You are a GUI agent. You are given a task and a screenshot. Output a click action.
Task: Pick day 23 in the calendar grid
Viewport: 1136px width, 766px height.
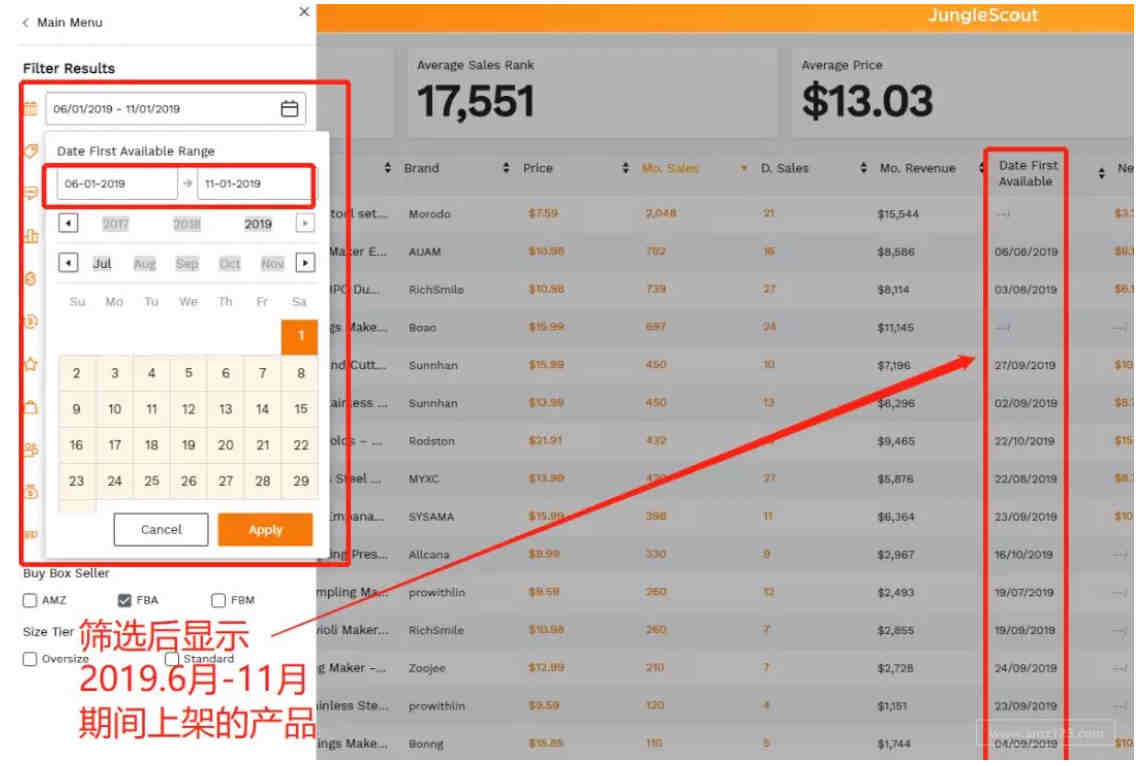[76, 481]
